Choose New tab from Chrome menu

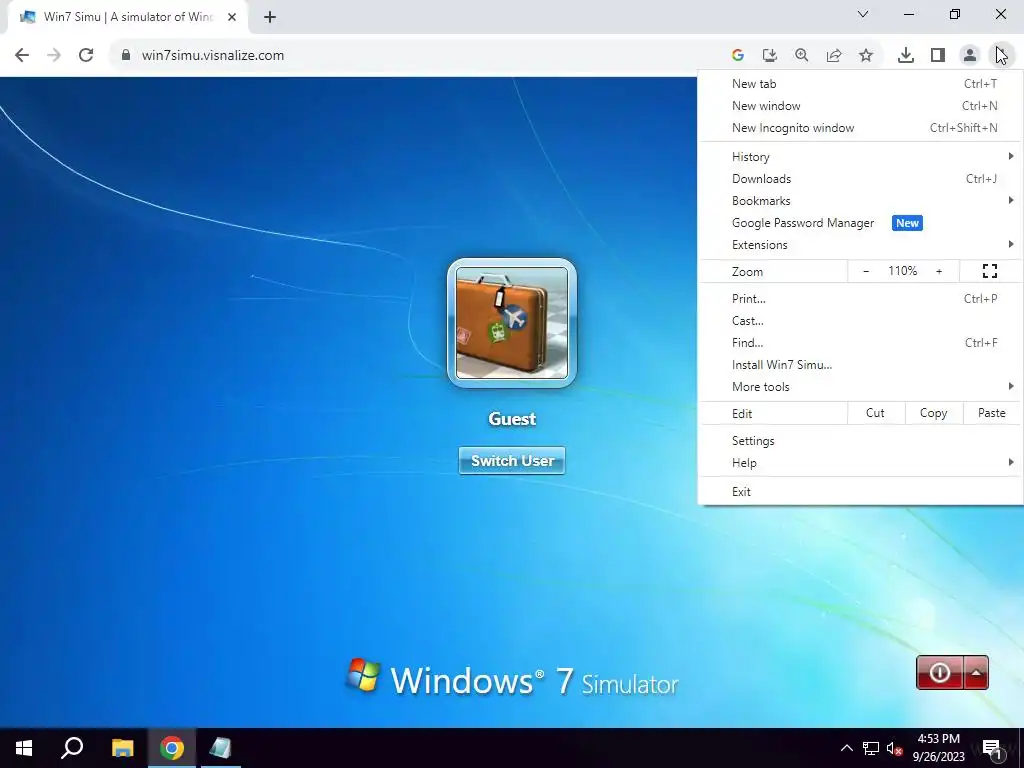click(861, 84)
